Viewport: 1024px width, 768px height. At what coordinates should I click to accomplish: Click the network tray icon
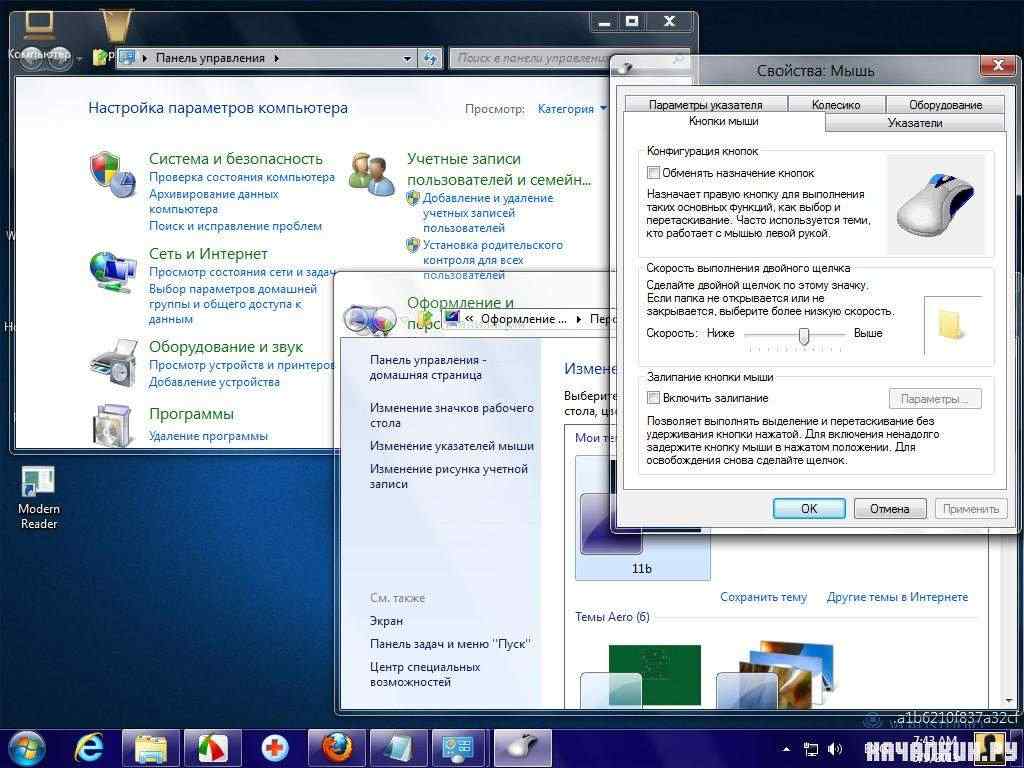(811, 750)
